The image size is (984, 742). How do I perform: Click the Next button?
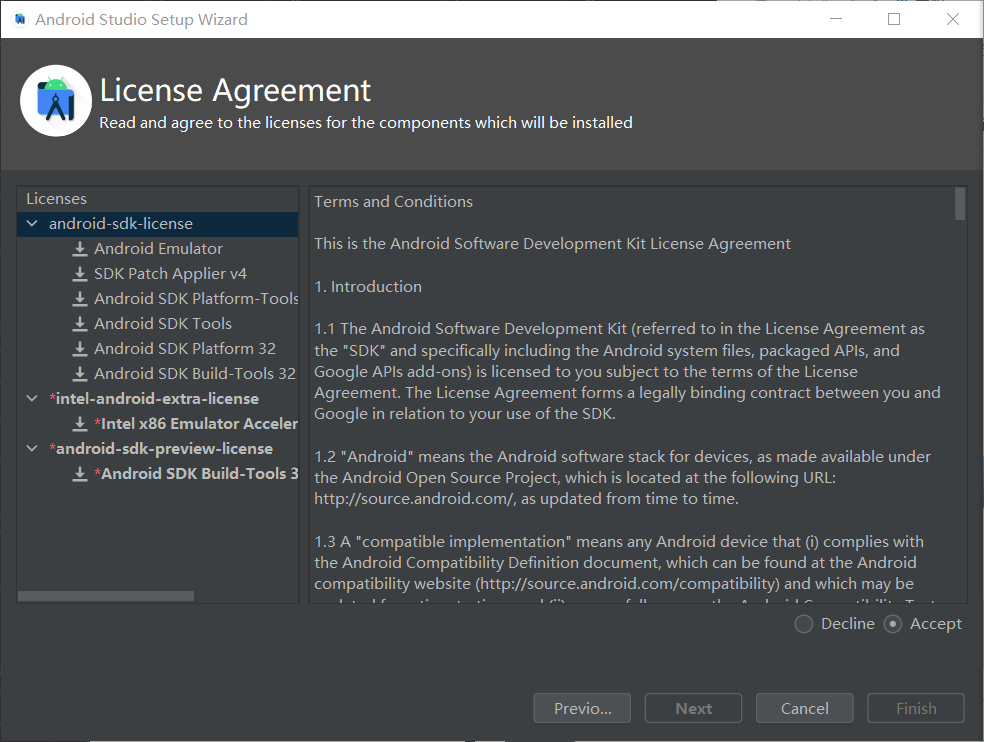pos(693,708)
